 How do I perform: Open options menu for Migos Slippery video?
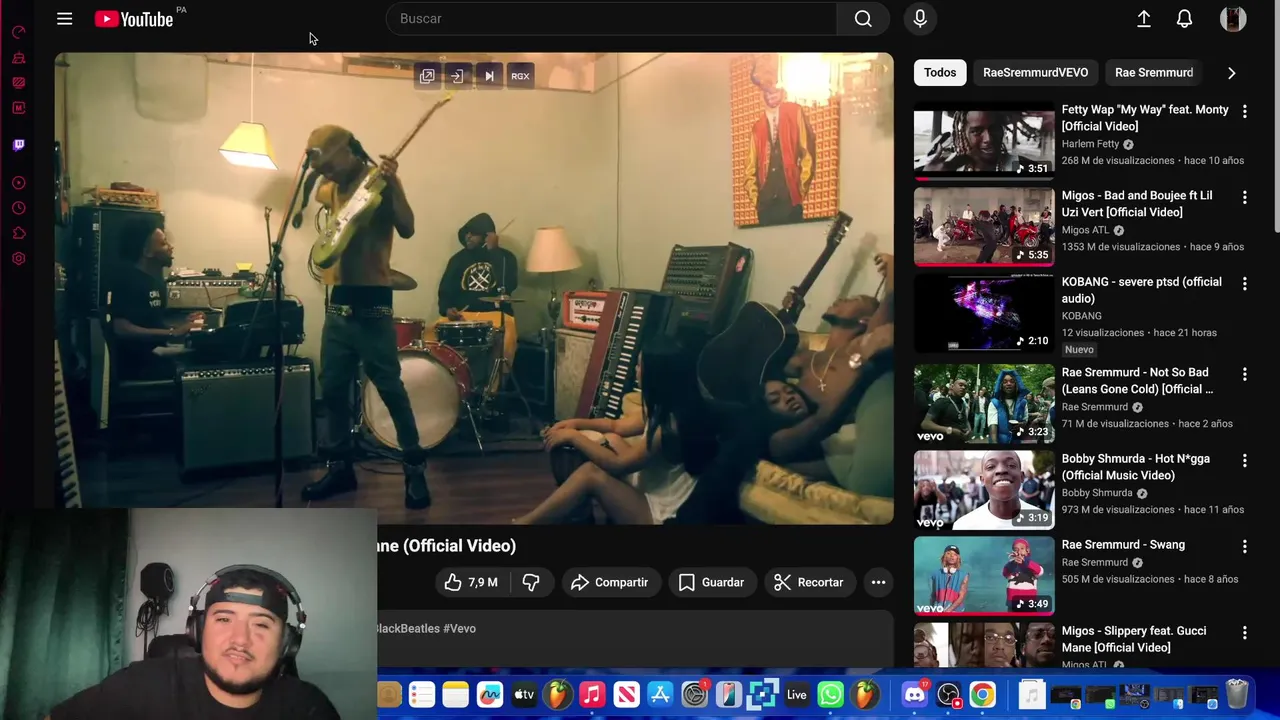click(1245, 633)
